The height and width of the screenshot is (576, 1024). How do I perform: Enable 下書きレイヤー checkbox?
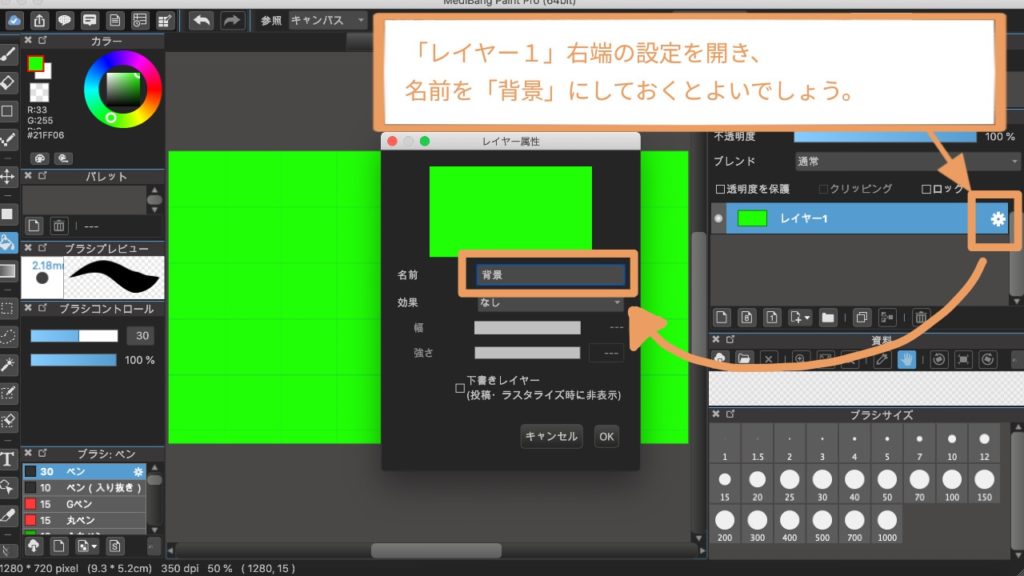pos(460,387)
